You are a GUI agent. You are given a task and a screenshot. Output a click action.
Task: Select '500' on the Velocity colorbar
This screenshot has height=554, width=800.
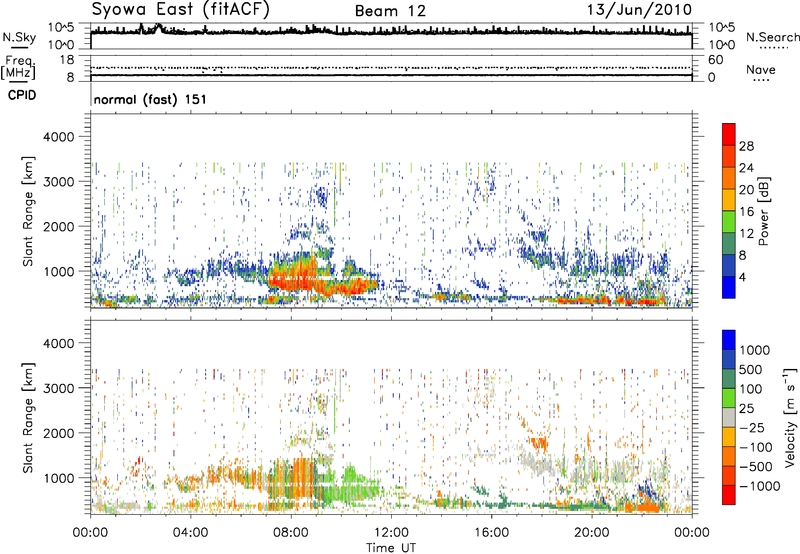751,369
